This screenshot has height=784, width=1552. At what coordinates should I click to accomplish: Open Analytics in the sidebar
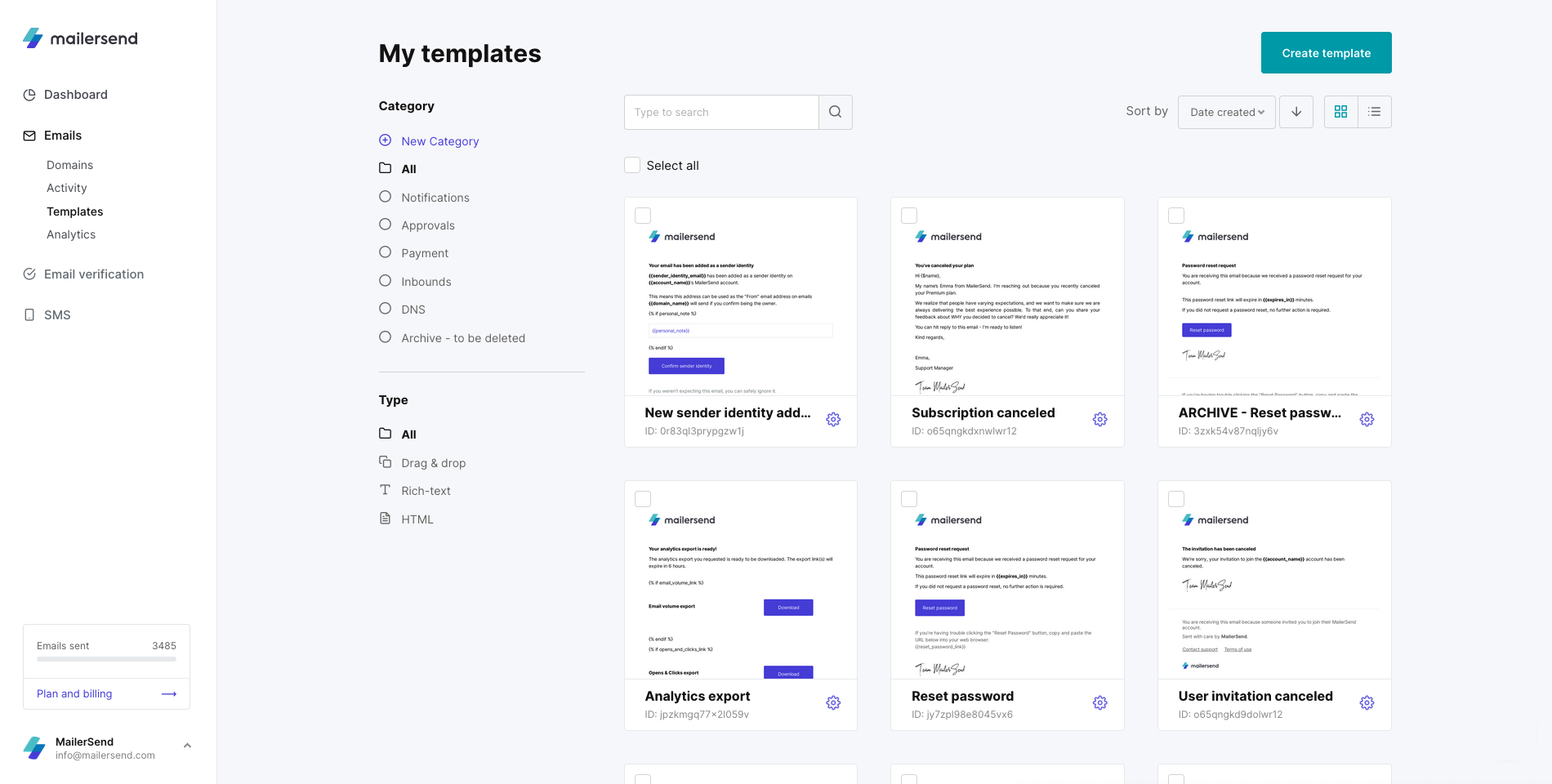point(71,234)
